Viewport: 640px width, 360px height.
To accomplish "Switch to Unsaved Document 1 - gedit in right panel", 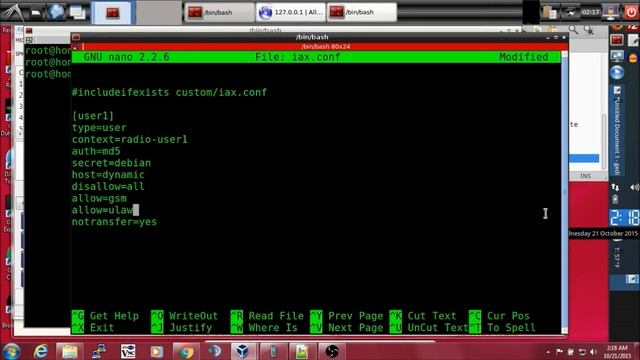I will pos(617,130).
